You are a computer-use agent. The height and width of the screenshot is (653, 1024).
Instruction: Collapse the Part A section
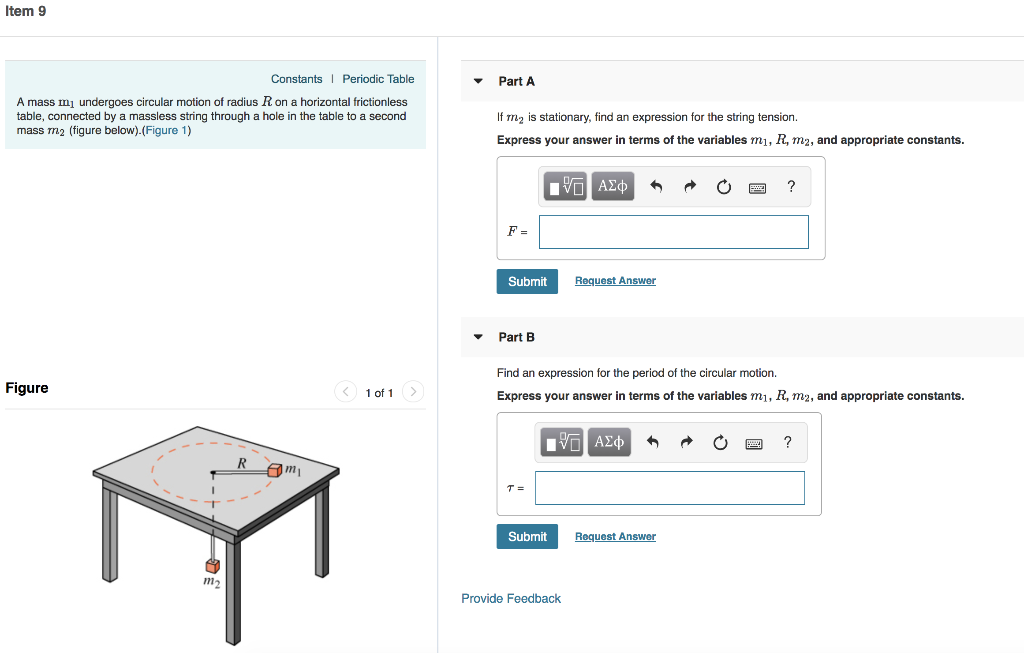(x=477, y=81)
